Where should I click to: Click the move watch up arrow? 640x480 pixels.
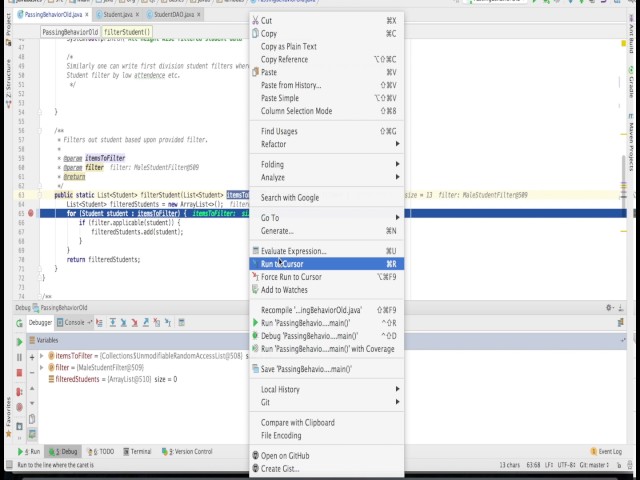(x=32, y=388)
